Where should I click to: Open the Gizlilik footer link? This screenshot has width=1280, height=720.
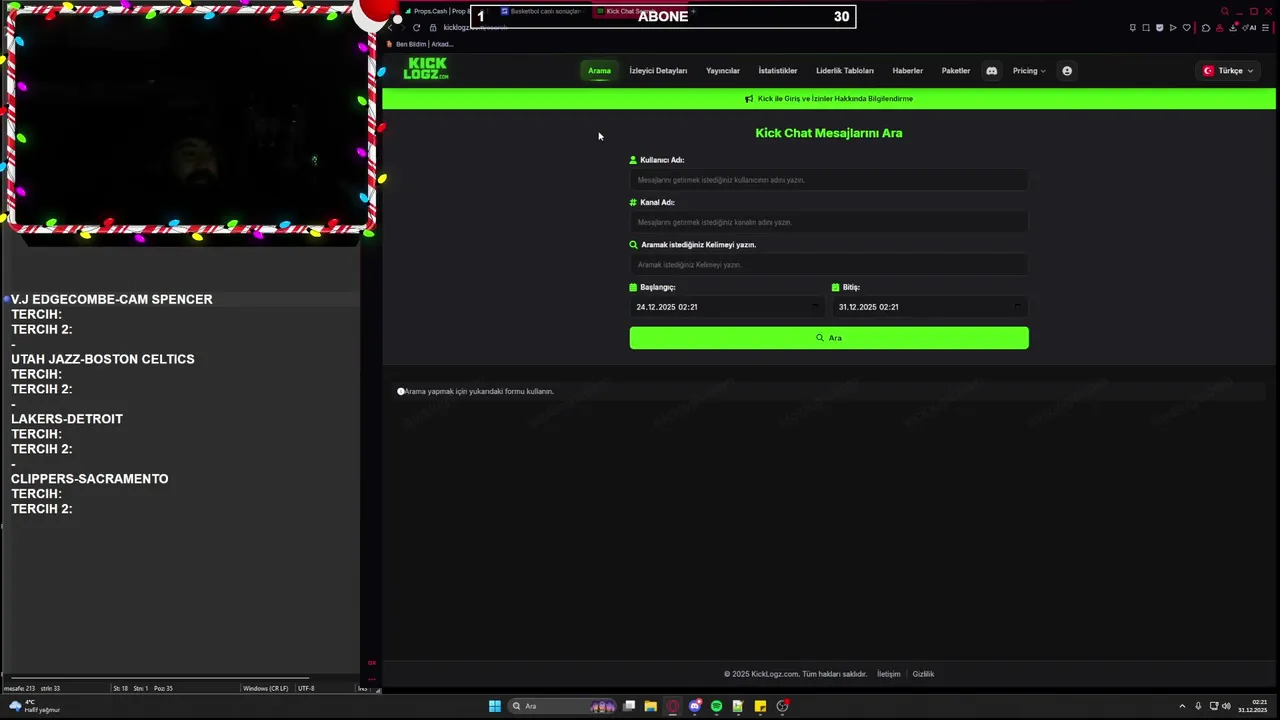(x=923, y=674)
